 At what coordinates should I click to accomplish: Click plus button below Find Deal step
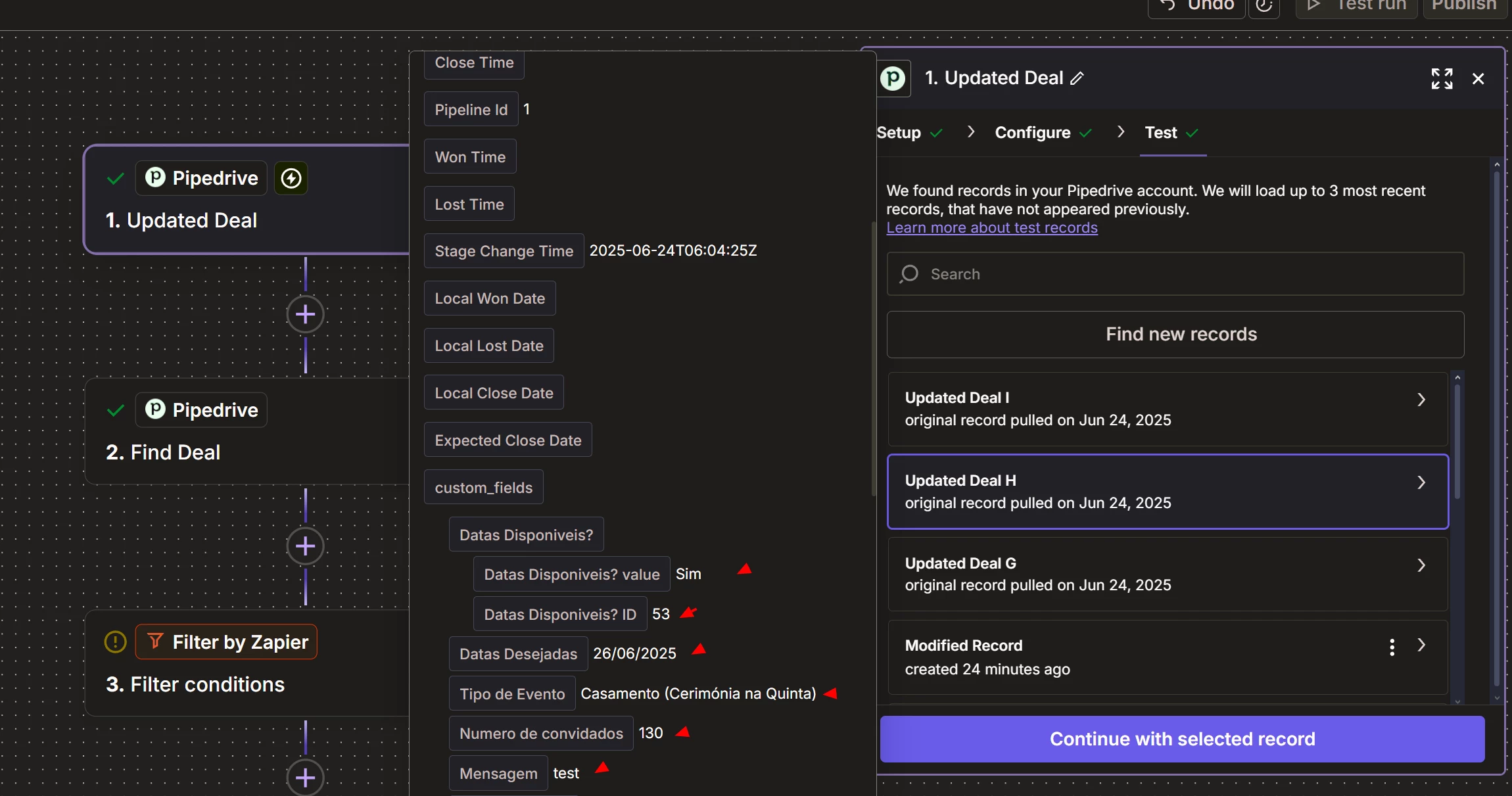click(305, 546)
